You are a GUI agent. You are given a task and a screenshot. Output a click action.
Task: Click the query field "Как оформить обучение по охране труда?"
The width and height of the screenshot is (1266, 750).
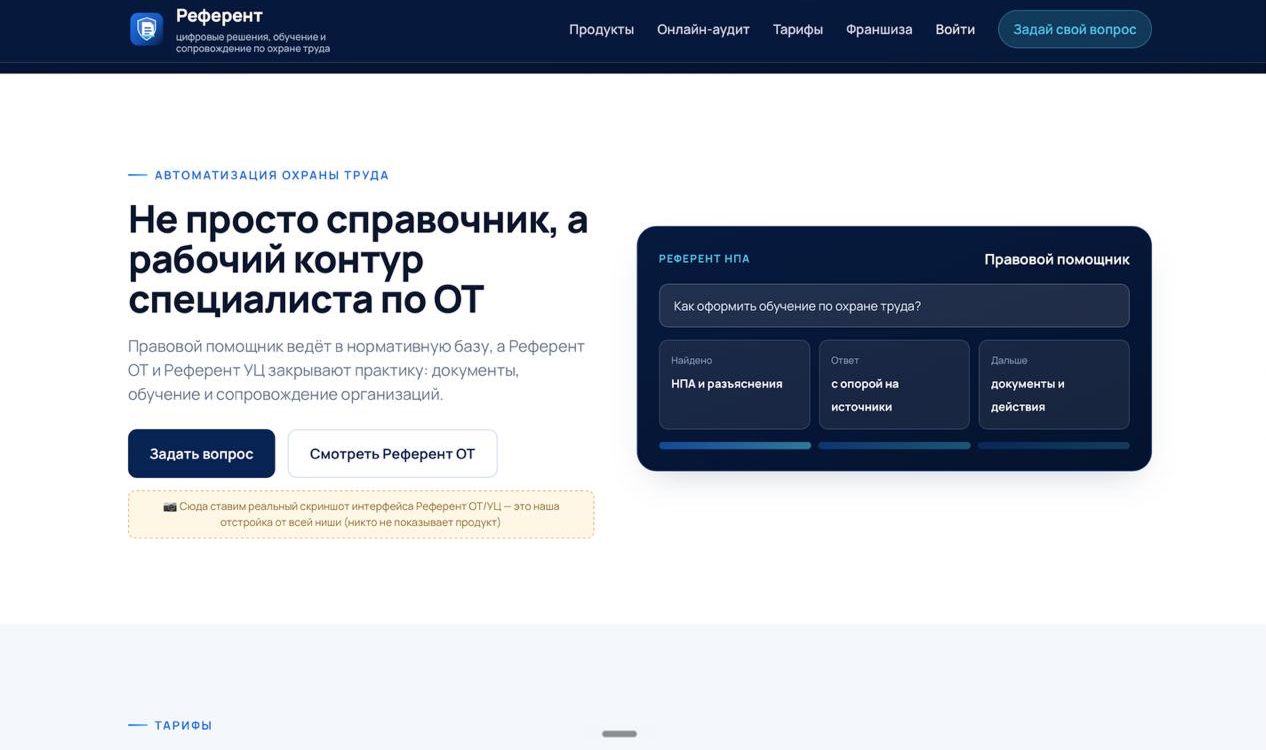point(894,305)
